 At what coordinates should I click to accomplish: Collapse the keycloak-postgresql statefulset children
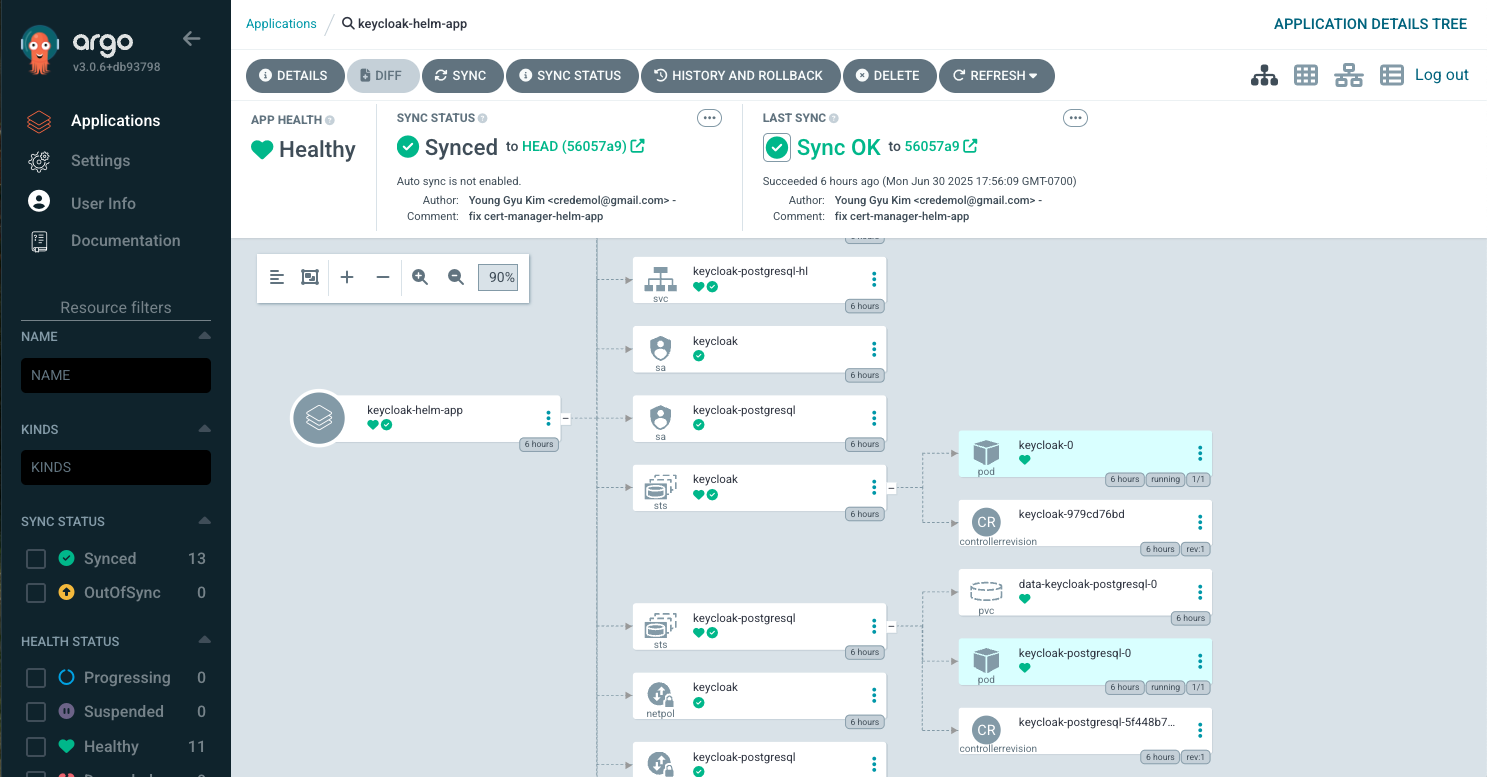pos(891,627)
